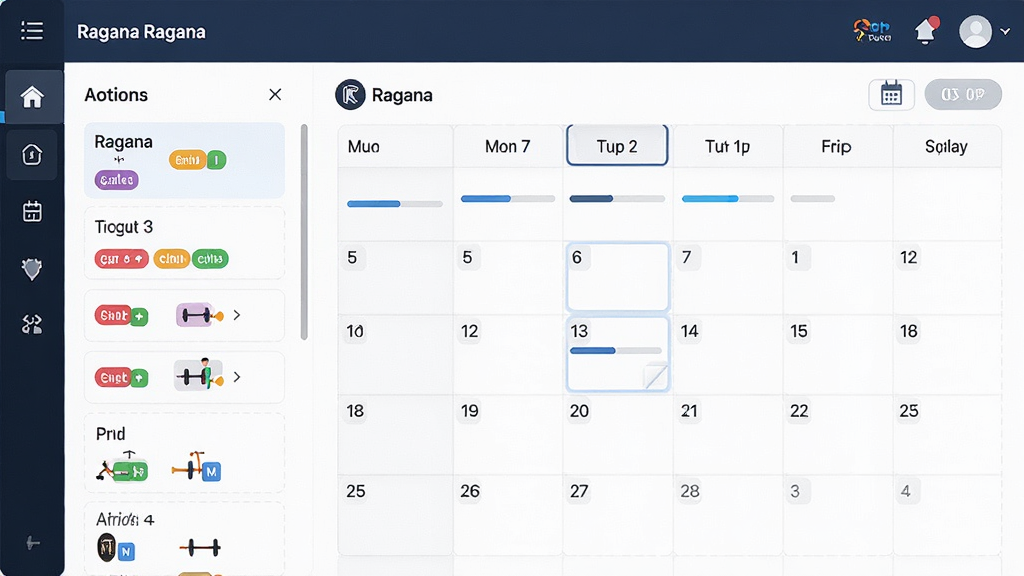1024x576 pixels.
Task: Click the progress bar in day 13 cell
Action: pos(615,351)
